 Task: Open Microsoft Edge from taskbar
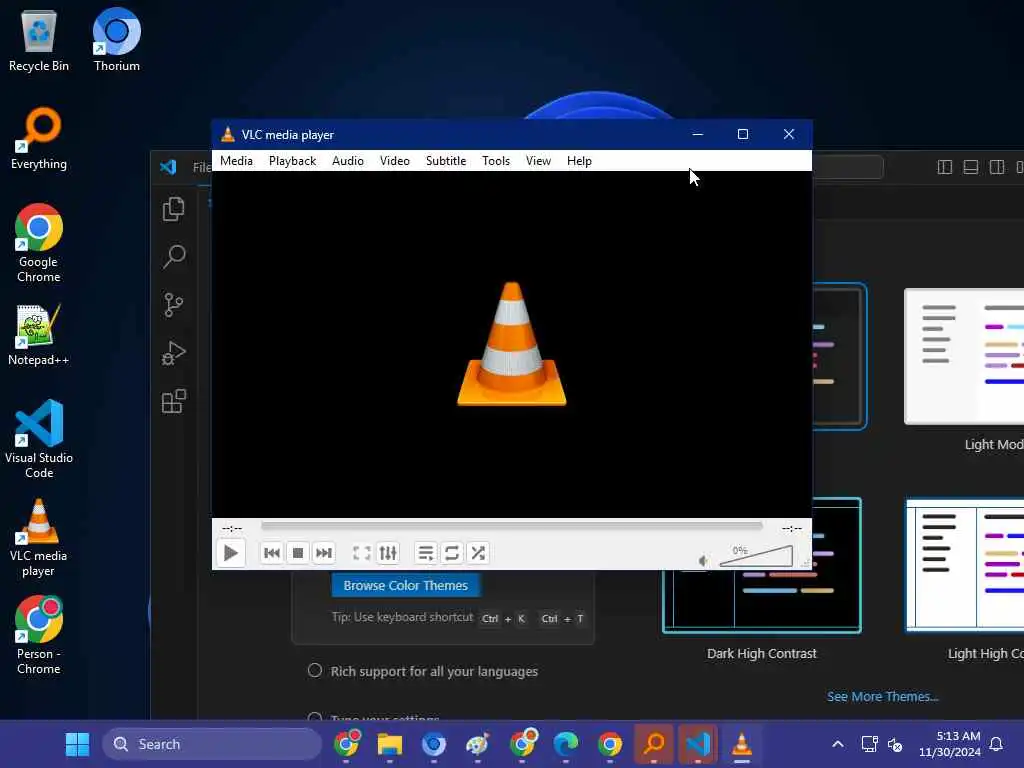tap(566, 744)
